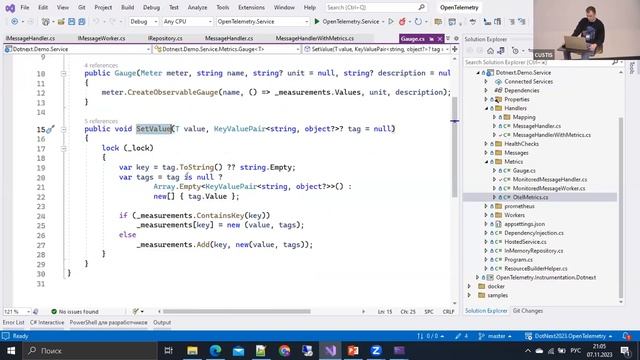Image resolution: width=640 pixels, height=360 pixels.
Task: Expand the docker solution folder
Action: pyautogui.click(x=469, y=287)
